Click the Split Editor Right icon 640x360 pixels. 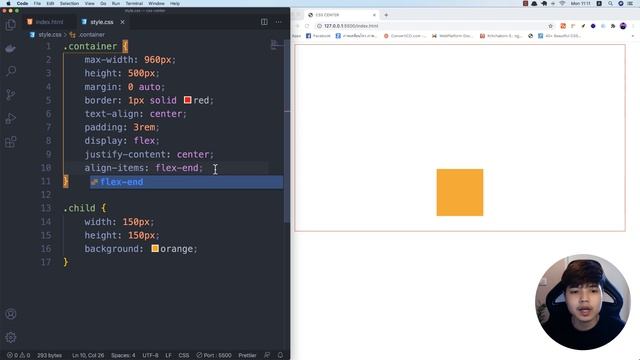(x=264, y=22)
